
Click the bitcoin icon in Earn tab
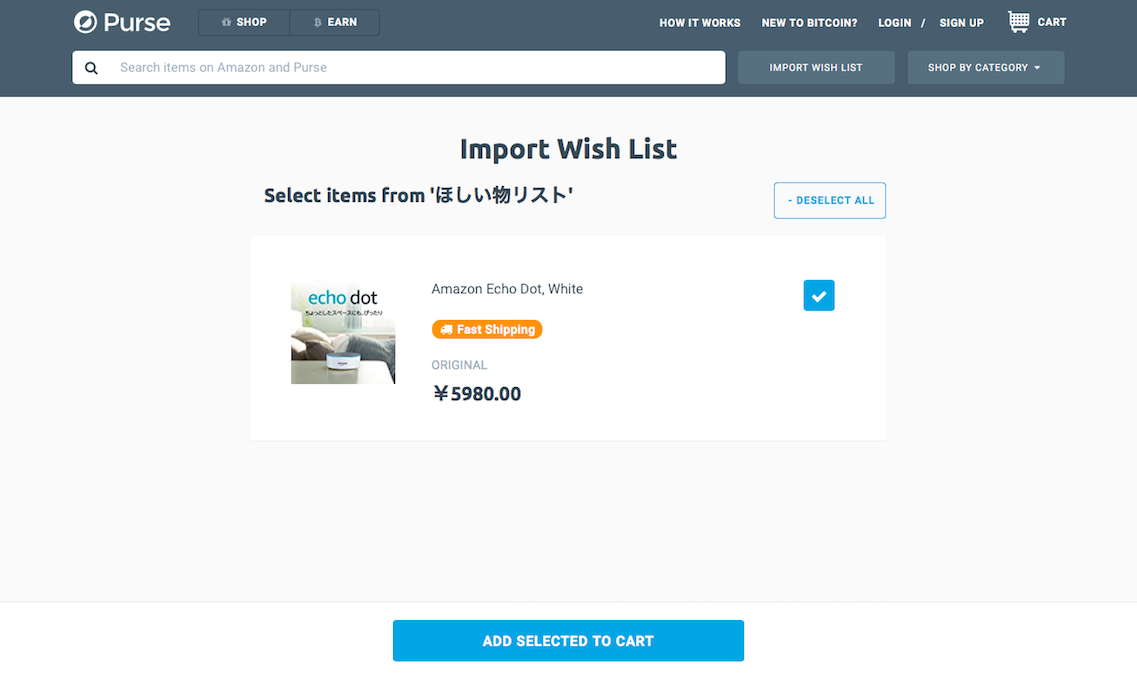tap(318, 22)
